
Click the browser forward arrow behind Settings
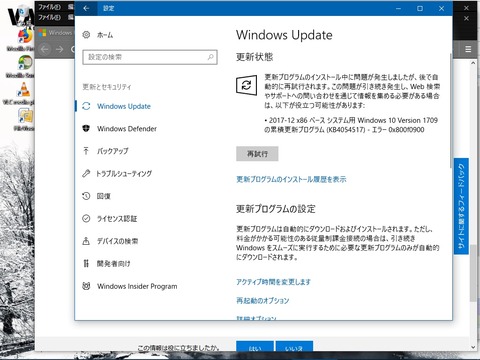(x=60, y=49)
